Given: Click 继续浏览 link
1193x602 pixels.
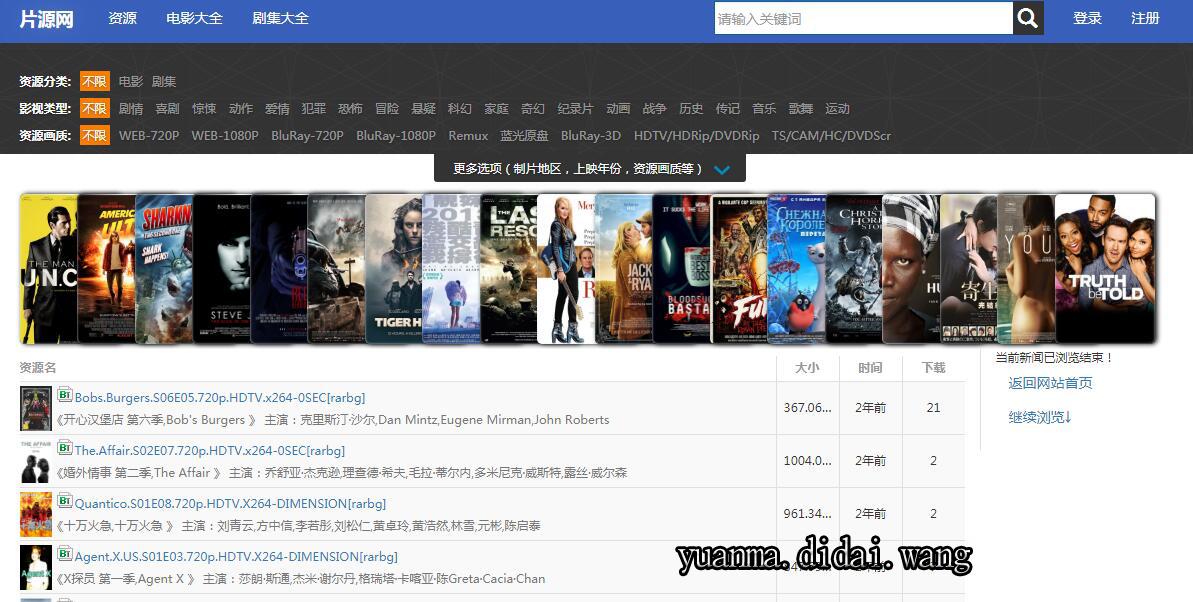Looking at the screenshot, I should [x=1039, y=417].
